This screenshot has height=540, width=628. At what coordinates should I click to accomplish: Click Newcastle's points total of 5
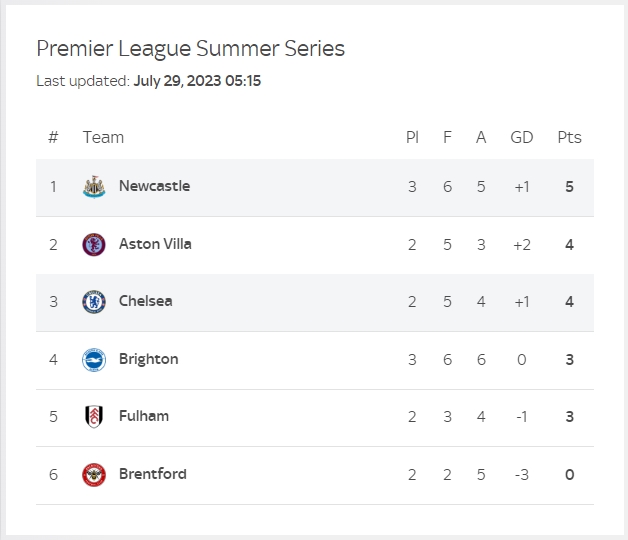[x=569, y=186]
